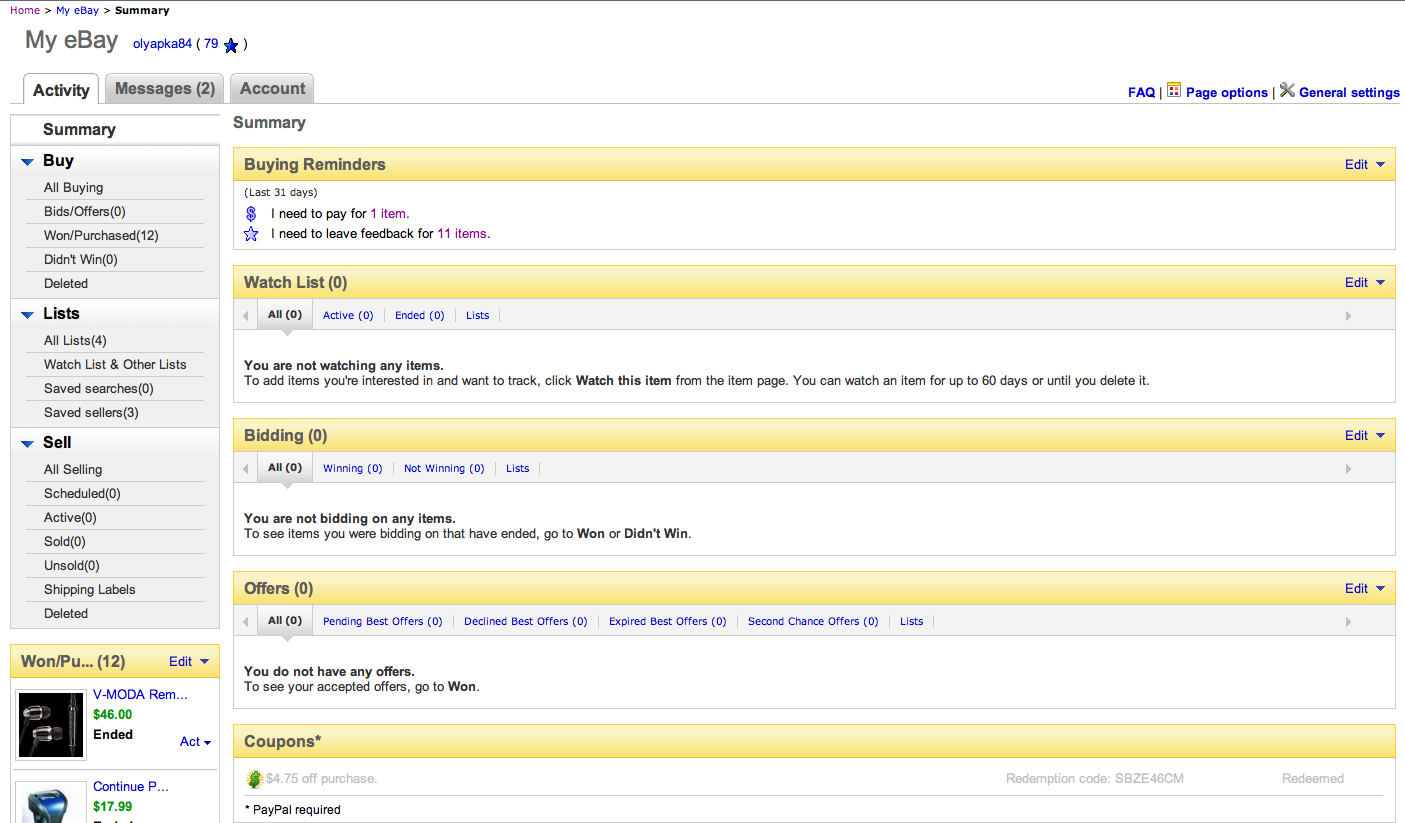This screenshot has width=1405, height=823.
Task: Open the Continue P... item title link
Action: 131,787
